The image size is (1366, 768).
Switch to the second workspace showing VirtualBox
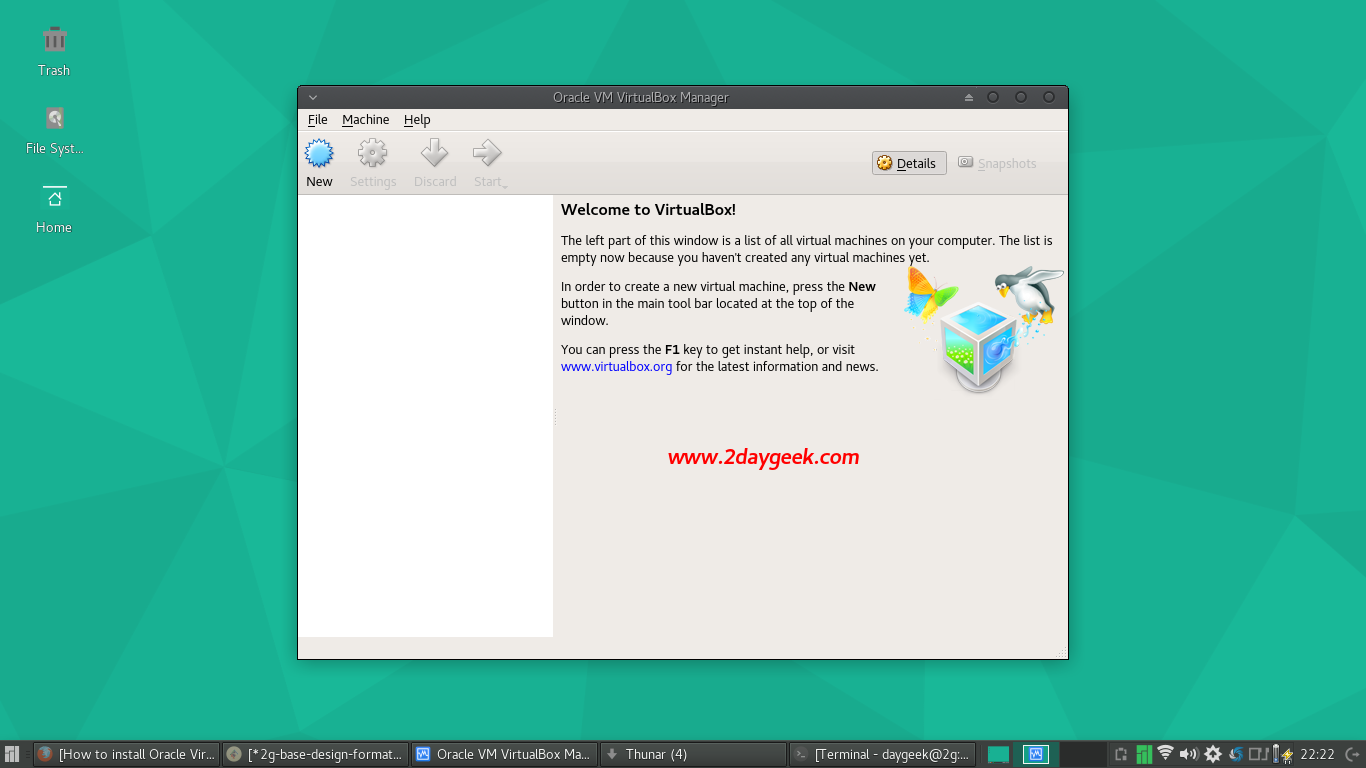pos(1037,754)
